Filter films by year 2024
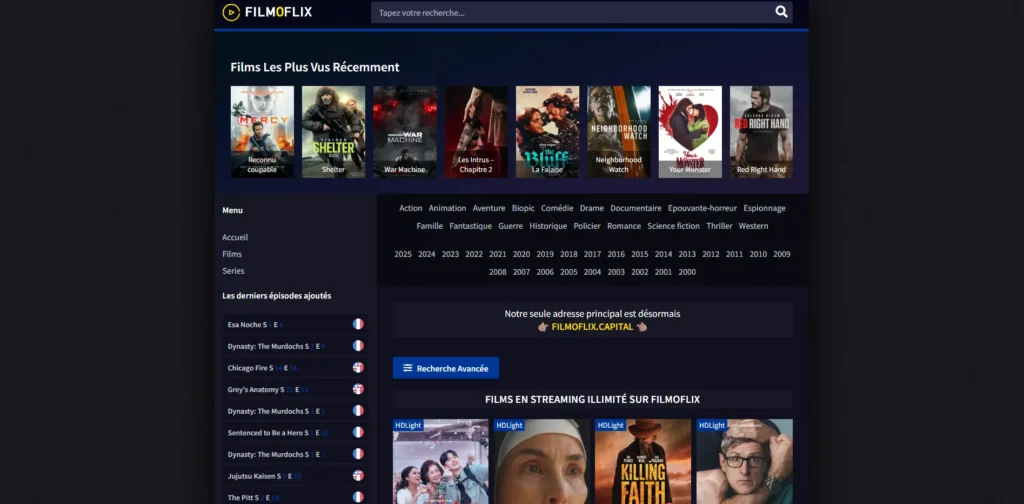The height and width of the screenshot is (504, 1024). coord(426,255)
